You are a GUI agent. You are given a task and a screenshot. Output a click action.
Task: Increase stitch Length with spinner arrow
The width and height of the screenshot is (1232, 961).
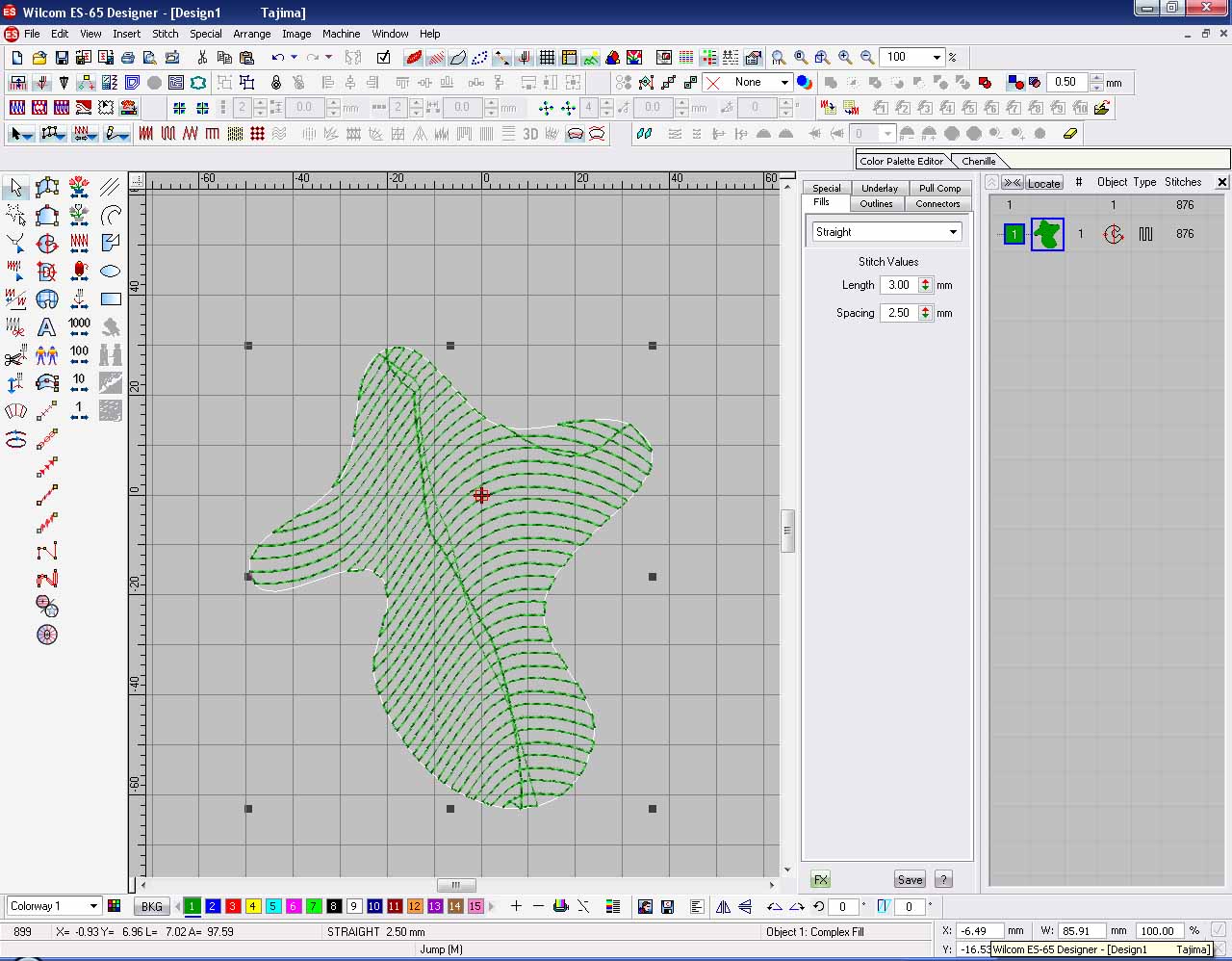(925, 281)
